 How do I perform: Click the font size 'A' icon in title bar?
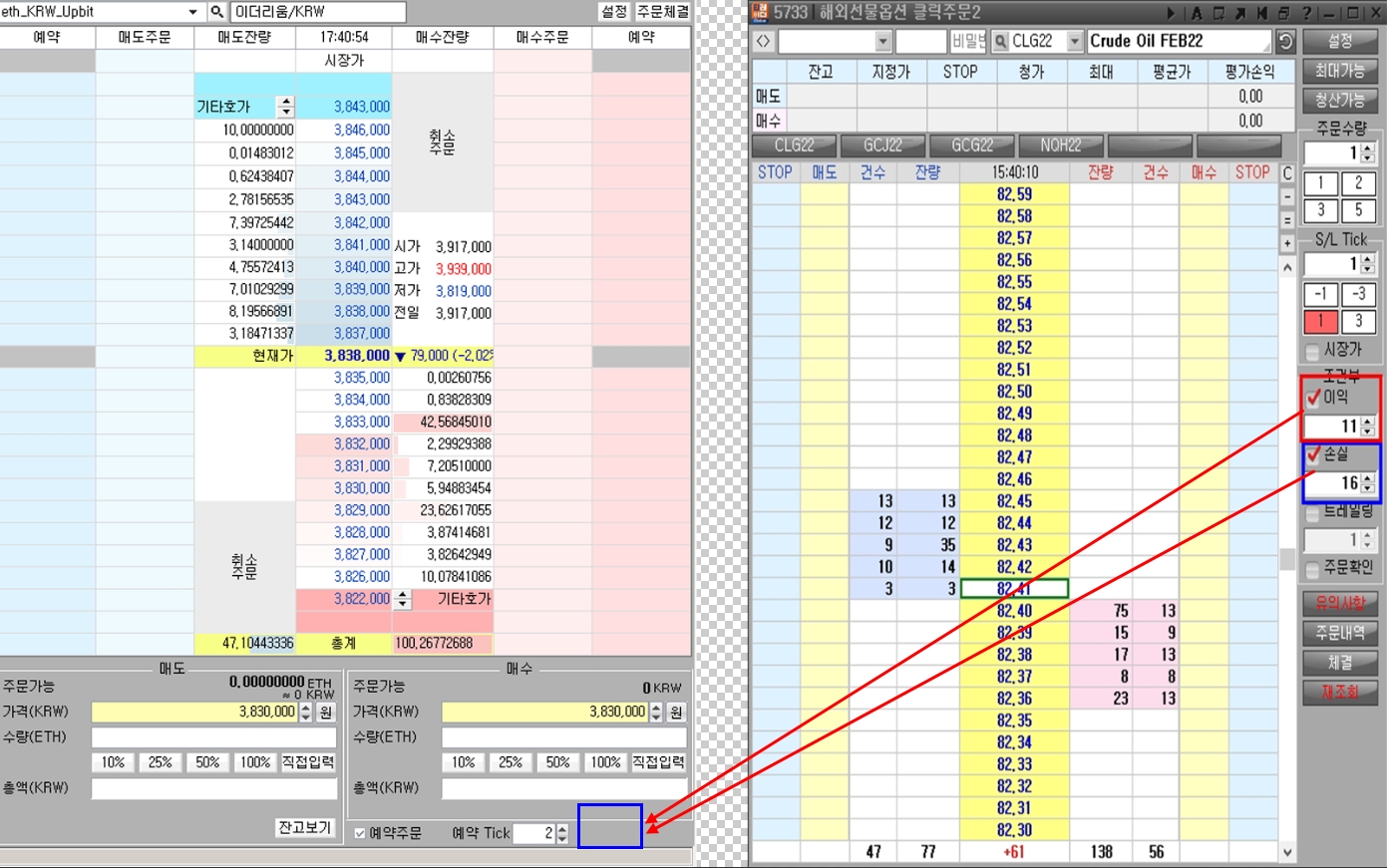coord(1197,13)
